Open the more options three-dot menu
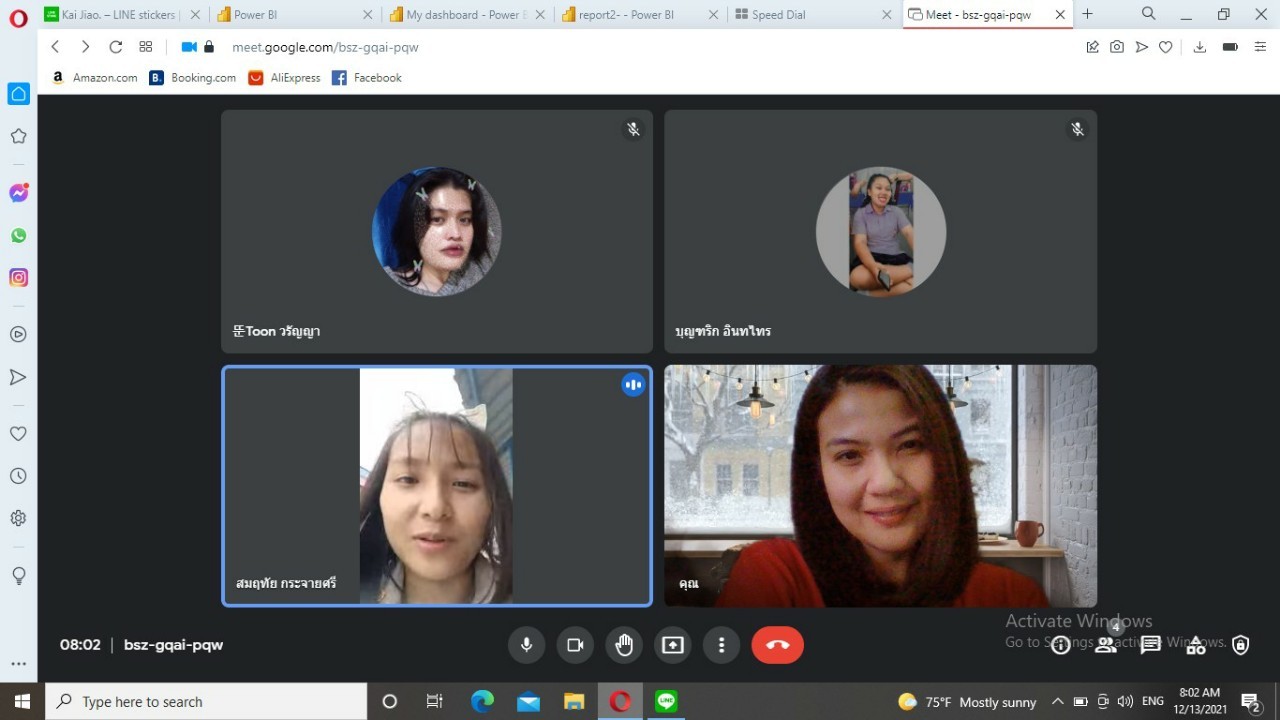This screenshot has height=720, width=1280. click(721, 645)
